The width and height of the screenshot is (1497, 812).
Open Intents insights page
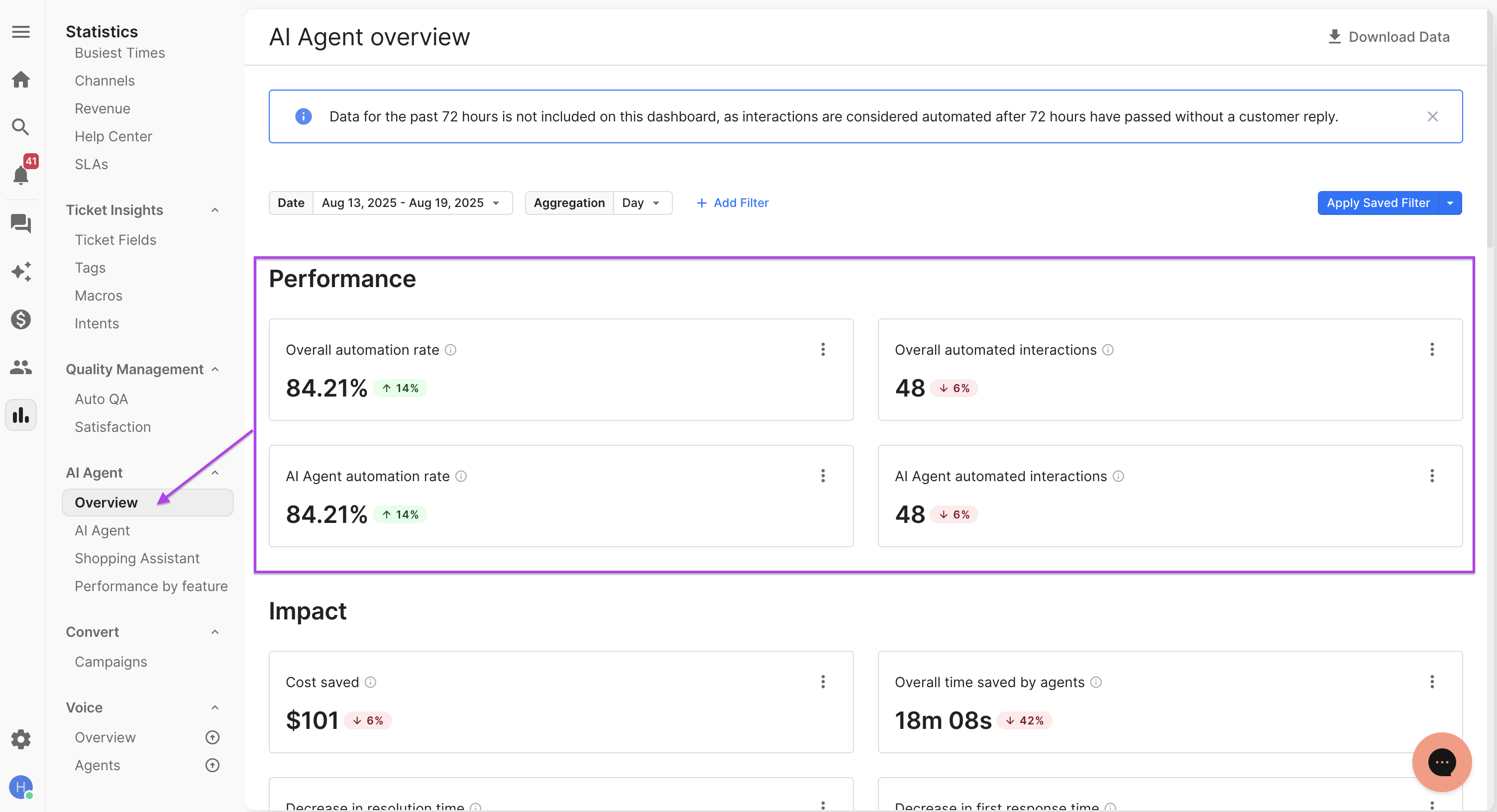click(97, 323)
